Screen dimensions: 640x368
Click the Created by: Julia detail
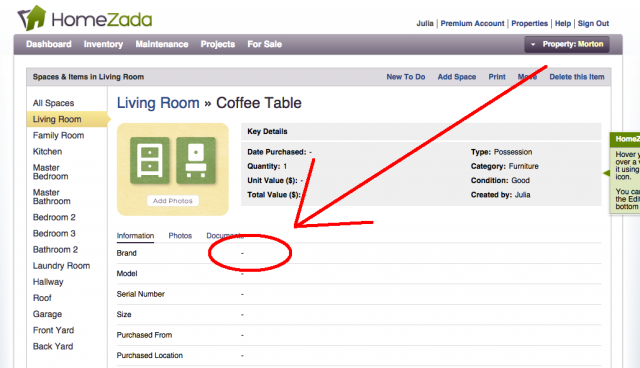[x=500, y=195]
